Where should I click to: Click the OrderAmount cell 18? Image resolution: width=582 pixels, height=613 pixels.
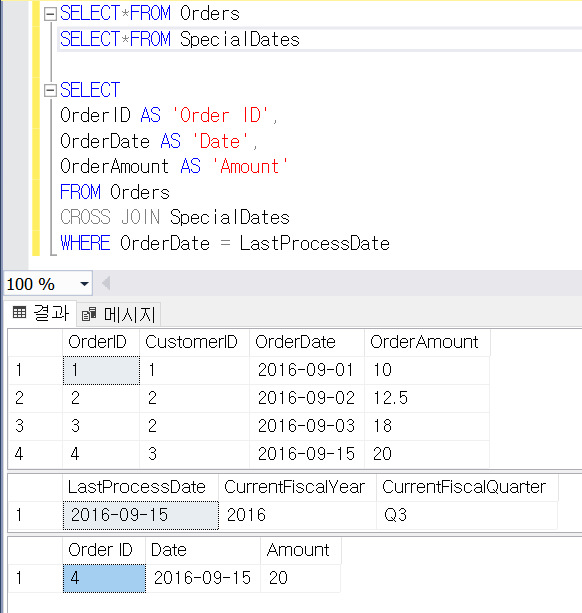click(427, 426)
